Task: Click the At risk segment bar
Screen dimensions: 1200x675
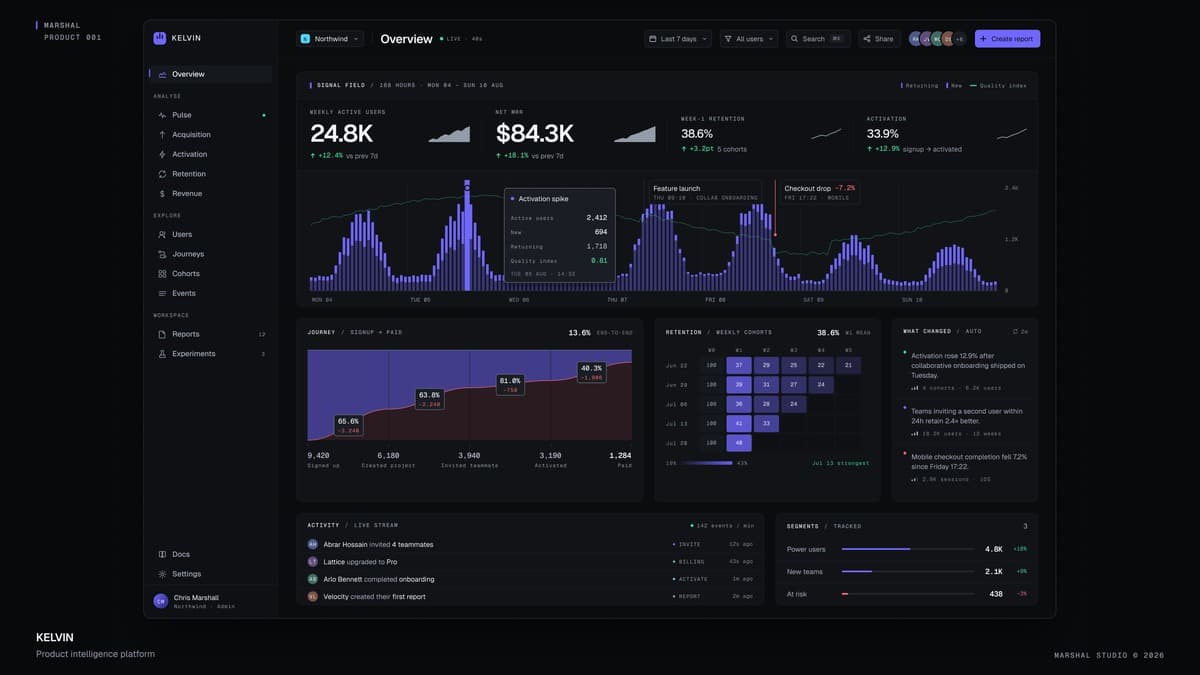Action: click(x=908, y=594)
